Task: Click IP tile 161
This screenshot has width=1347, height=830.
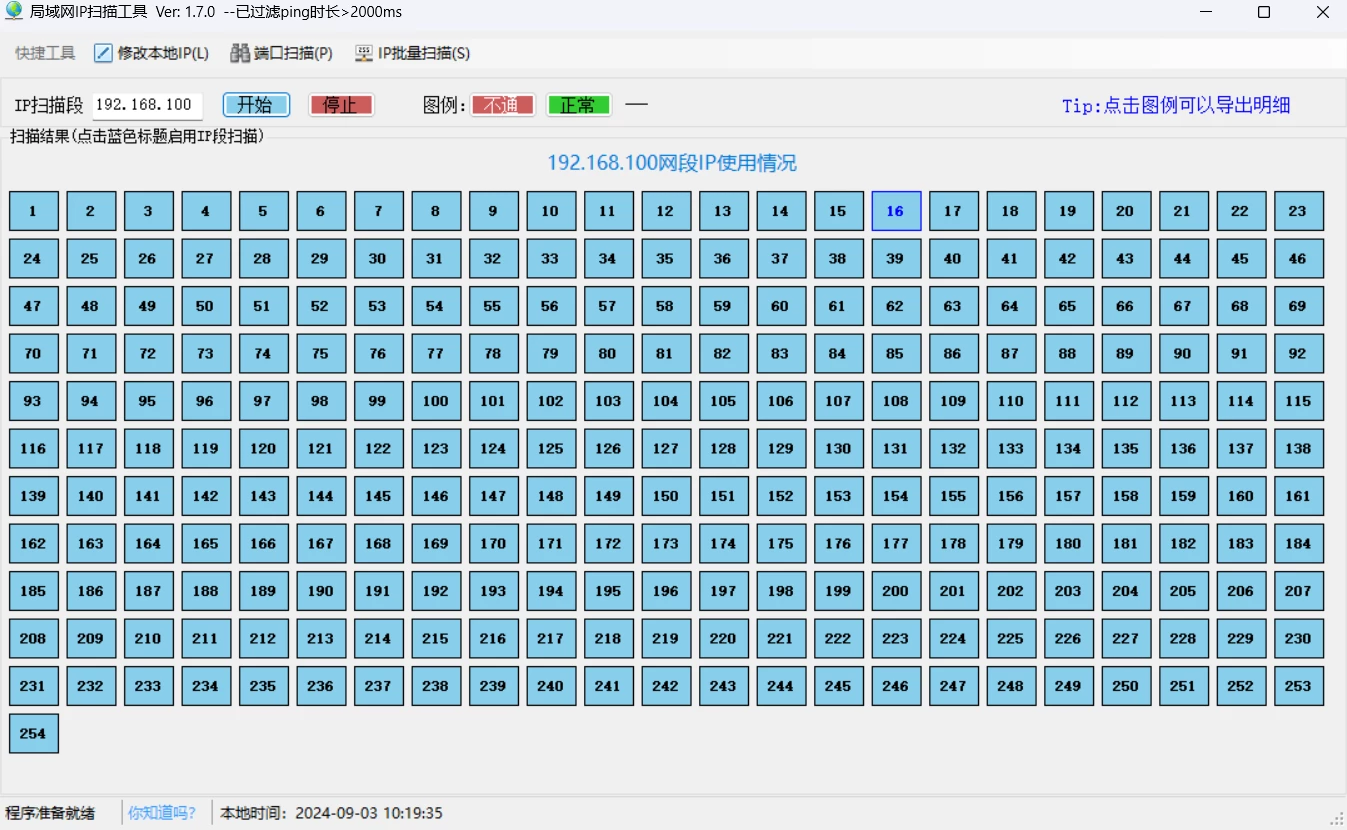Action: click(1298, 496)
